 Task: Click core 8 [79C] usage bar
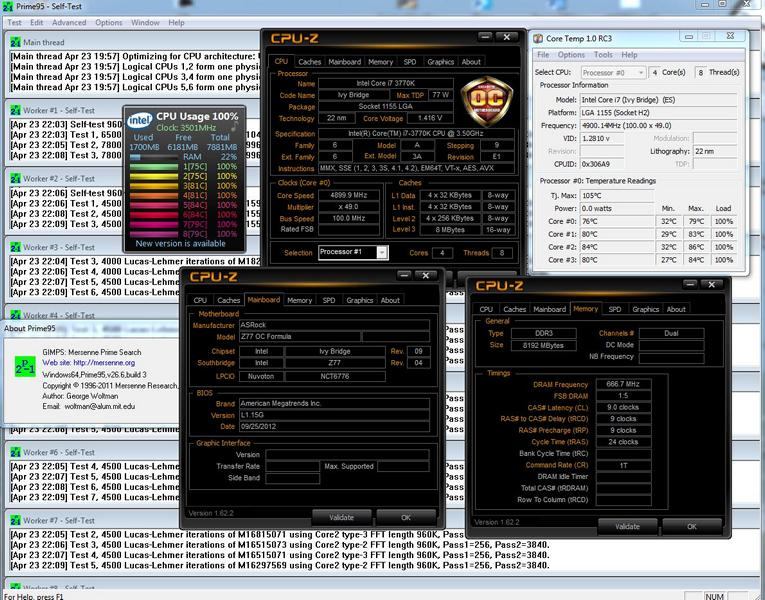click(x=154, y=234)
